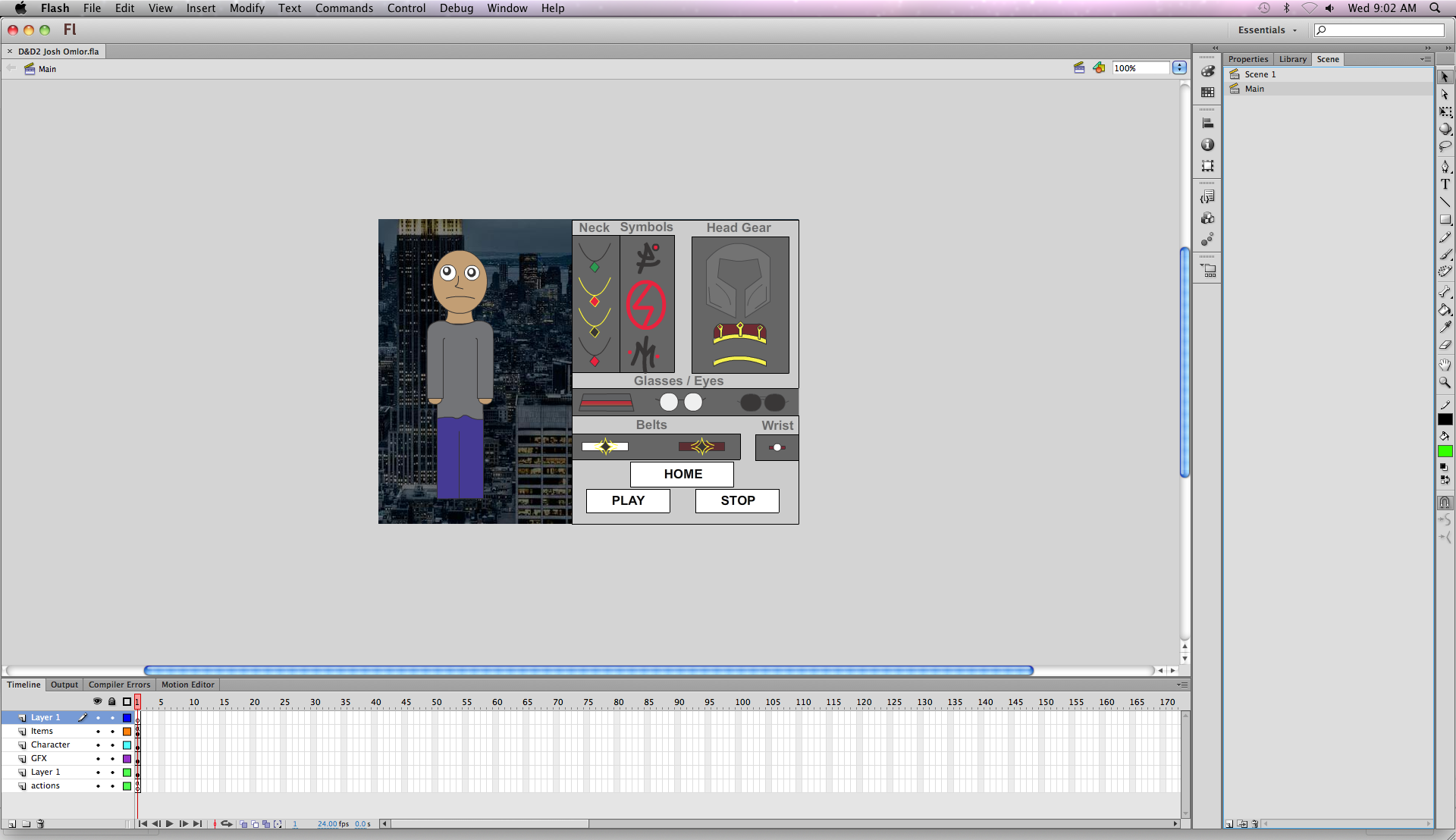This screenshot has width=1456, height=840.
Task: Show all layers as outlines
Action: (127, 701)
